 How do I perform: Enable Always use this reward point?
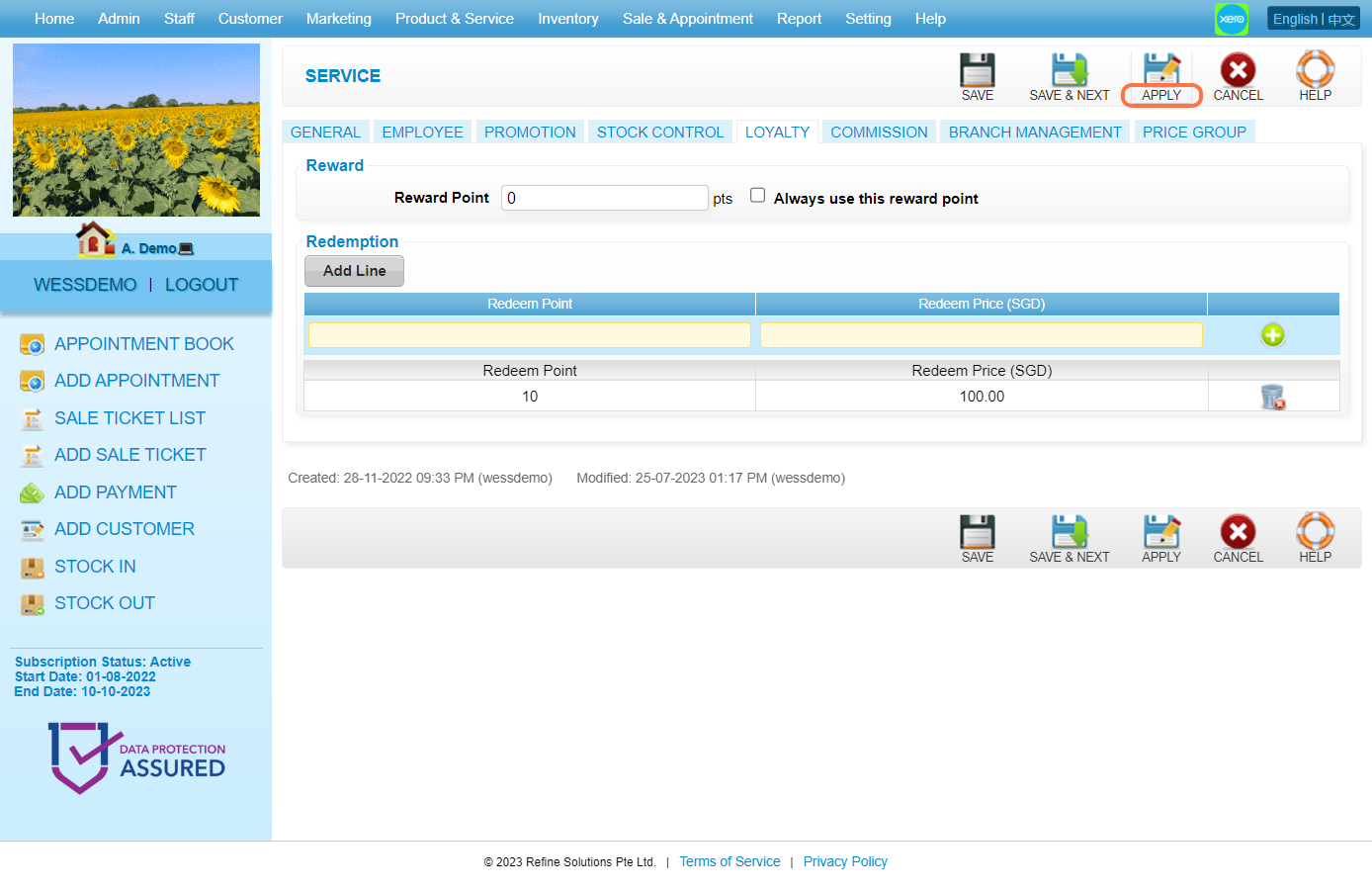[x=757, y=196]
